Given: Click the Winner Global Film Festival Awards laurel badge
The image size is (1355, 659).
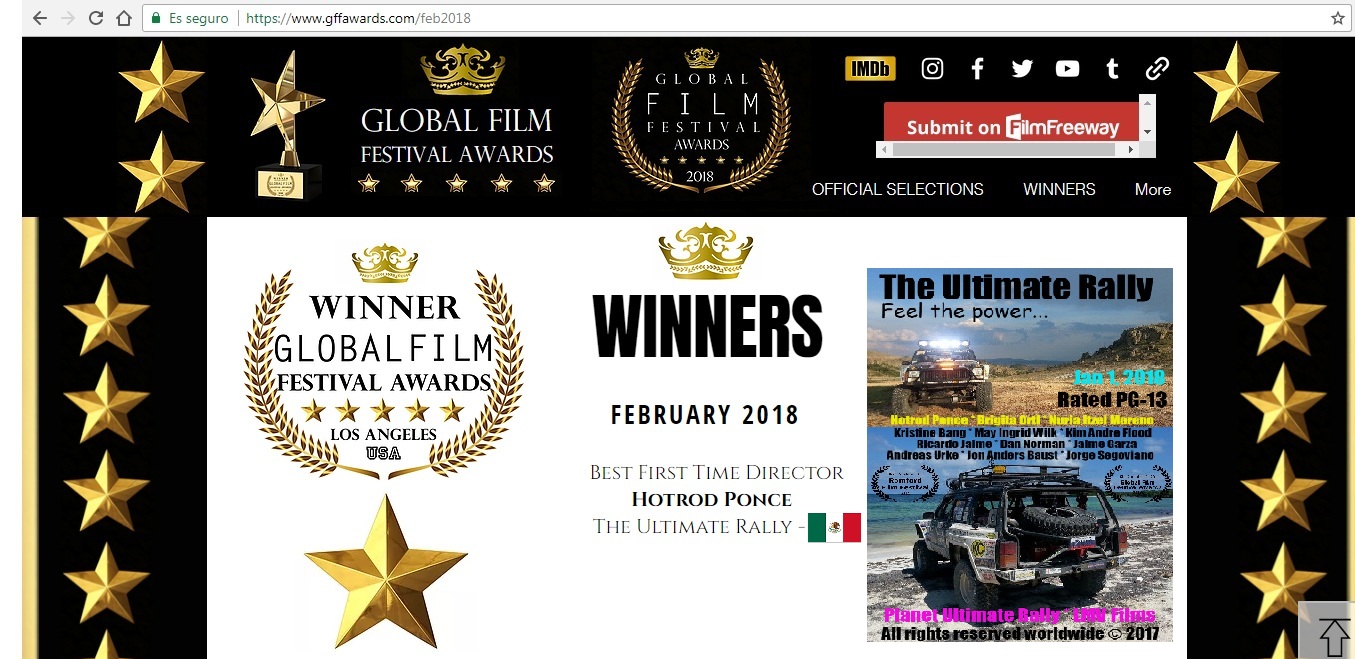Looking at the screenshot, I should [384, 360].
